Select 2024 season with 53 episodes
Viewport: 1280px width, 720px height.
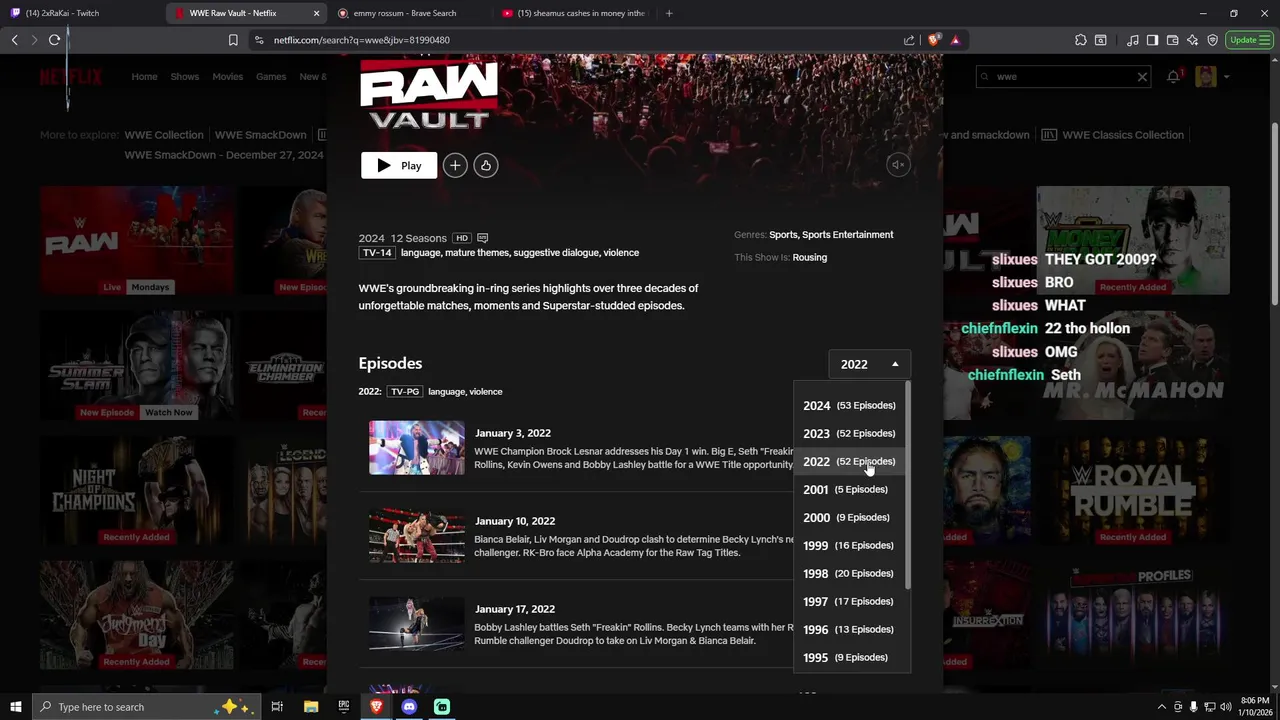pyautogui.click(x=849, y=405)
